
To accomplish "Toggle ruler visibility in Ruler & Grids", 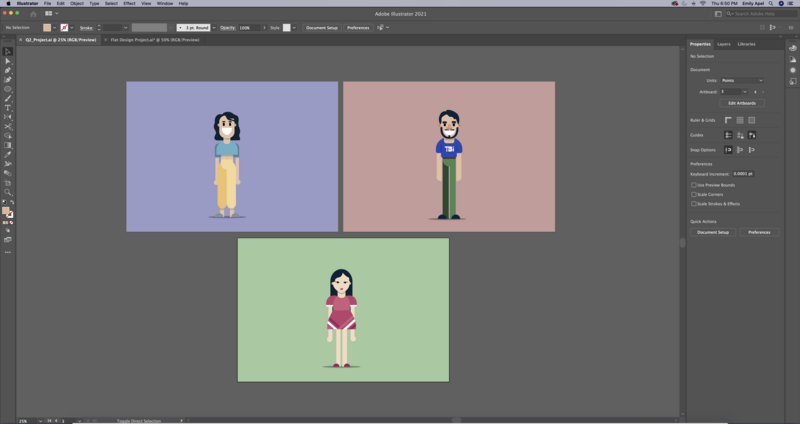I will (727, 120).
